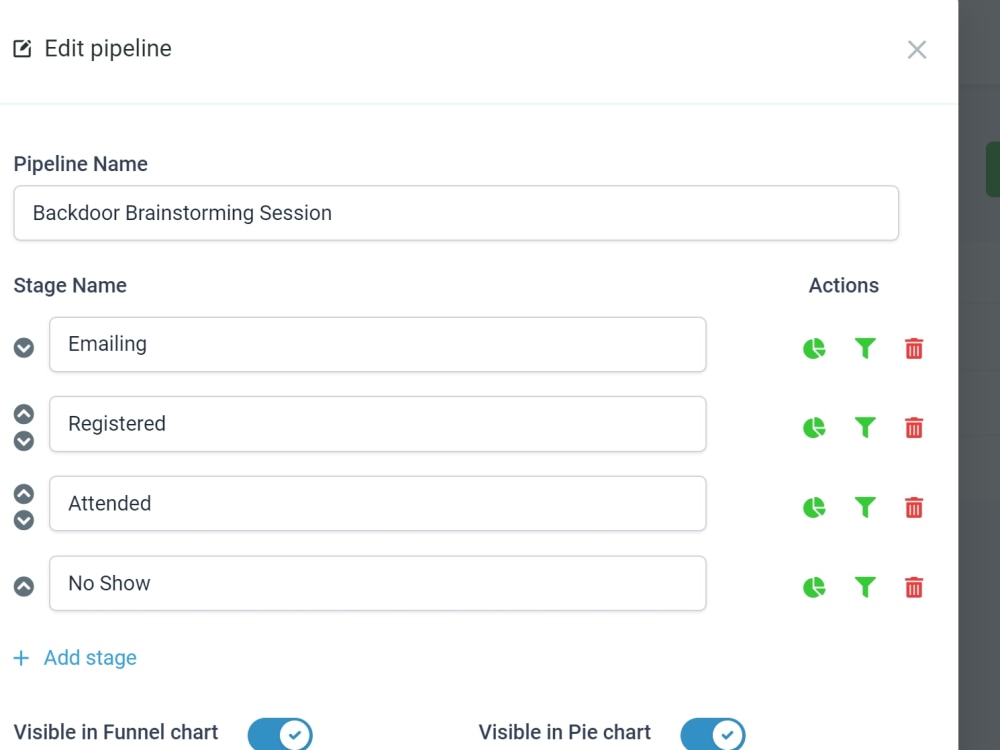Click inside the Pipeline Name field
The height and width of the screenshot is (750, 1000).
456,213
